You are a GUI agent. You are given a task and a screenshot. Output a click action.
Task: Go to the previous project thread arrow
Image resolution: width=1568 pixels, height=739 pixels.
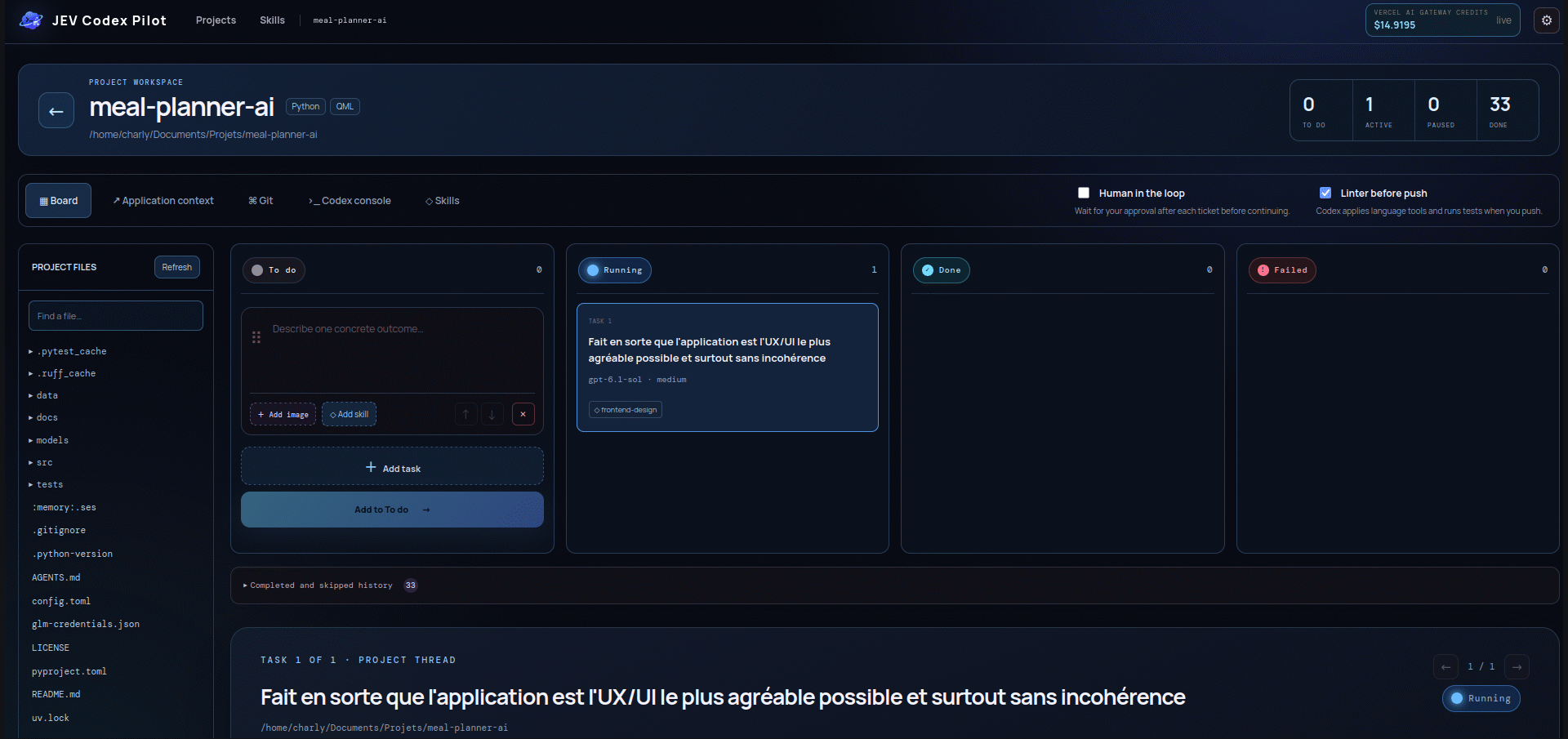(1445, 666)
